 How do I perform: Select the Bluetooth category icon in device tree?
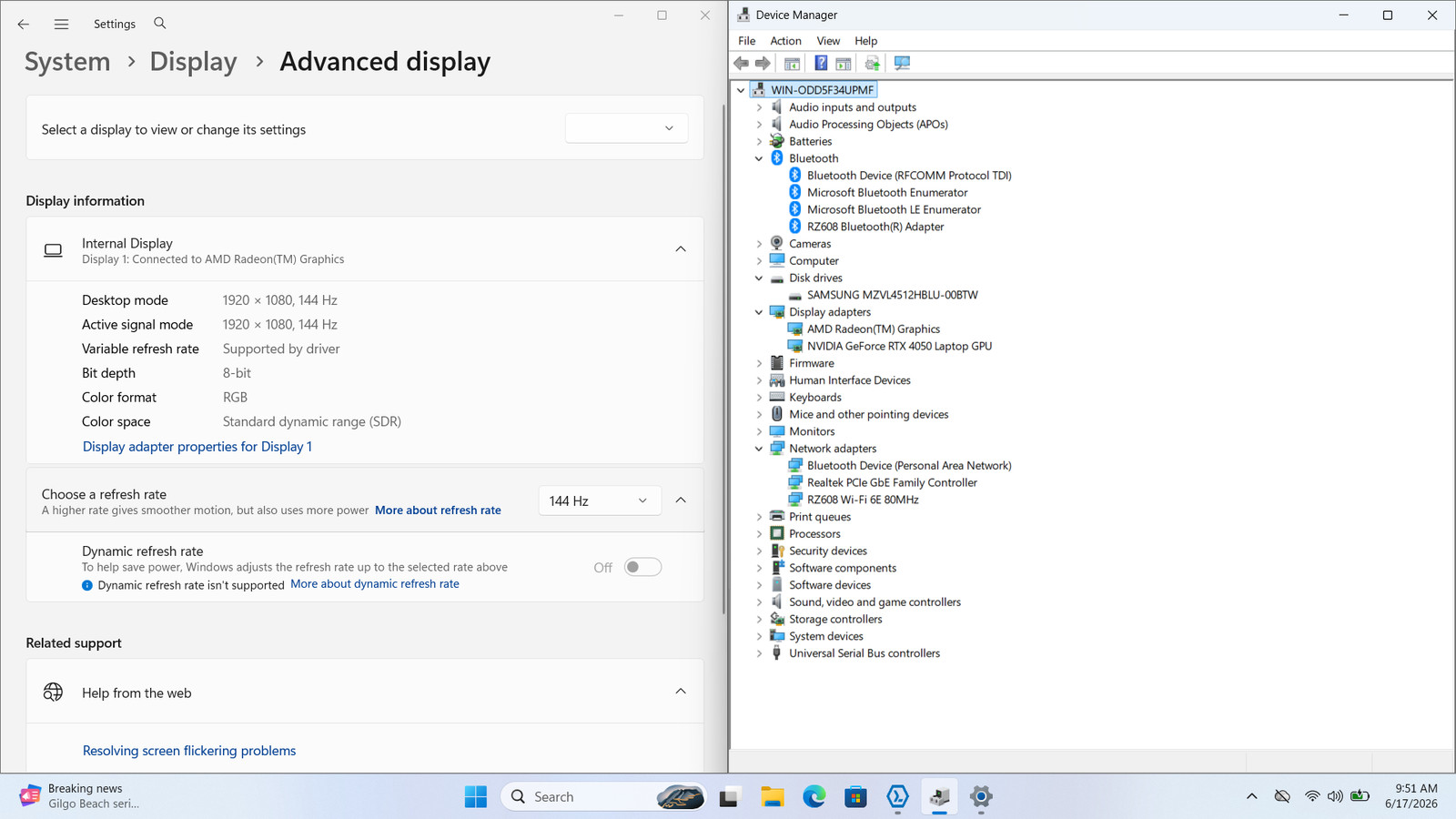(x=777, y=158)
